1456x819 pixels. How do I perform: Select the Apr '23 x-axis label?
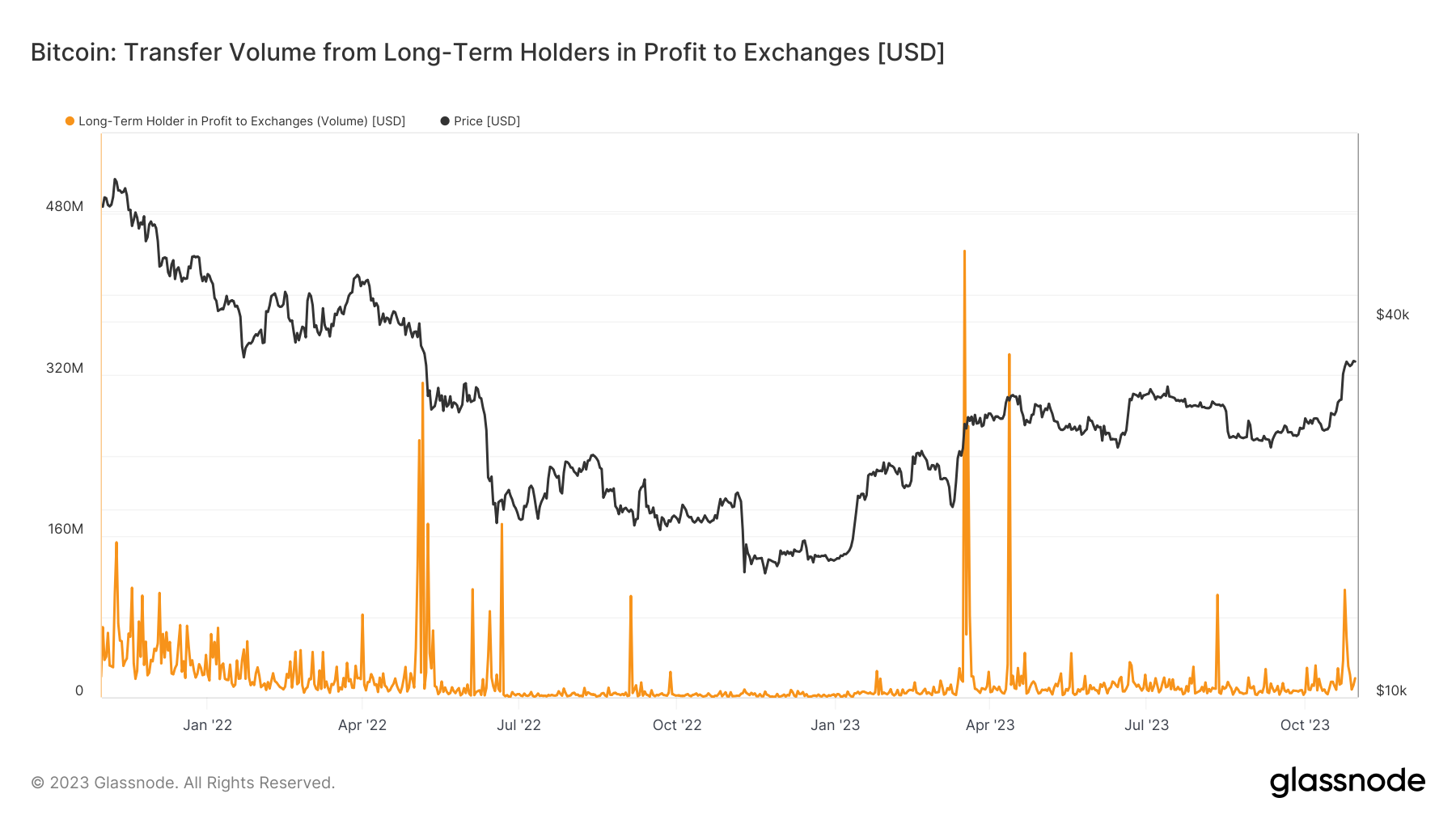click(990, 725)
